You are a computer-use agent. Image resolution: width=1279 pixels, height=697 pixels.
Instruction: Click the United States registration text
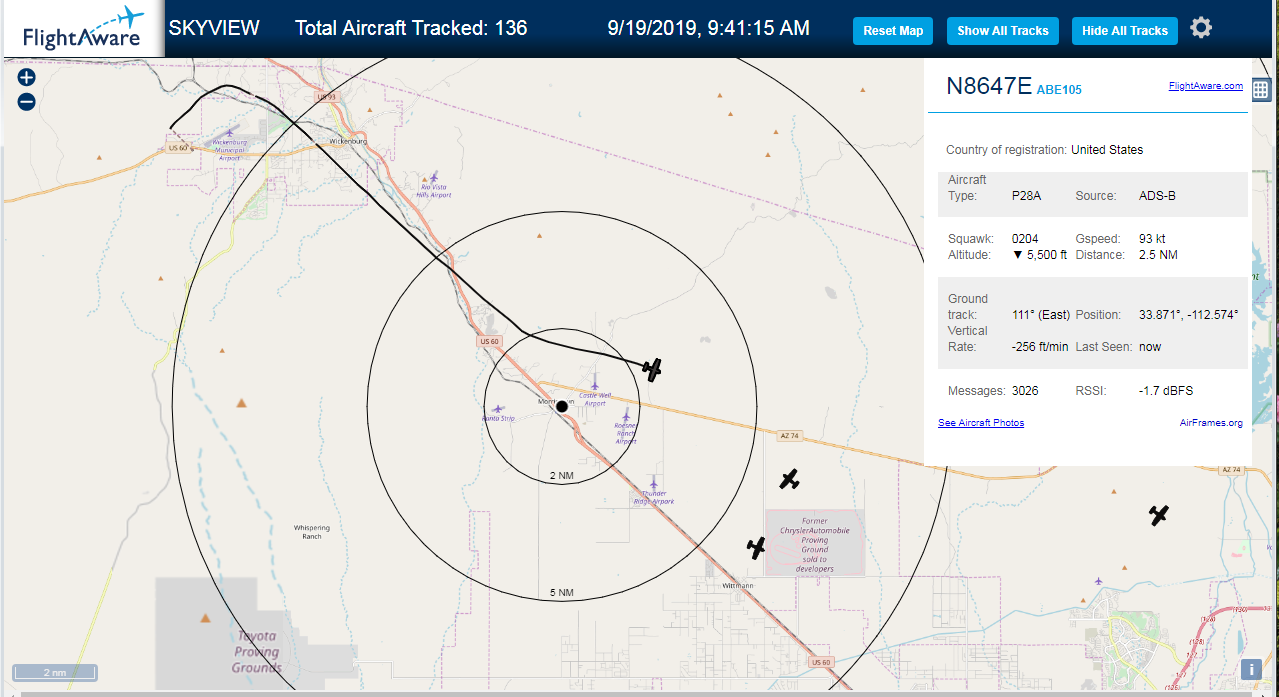pos(1107,150)
